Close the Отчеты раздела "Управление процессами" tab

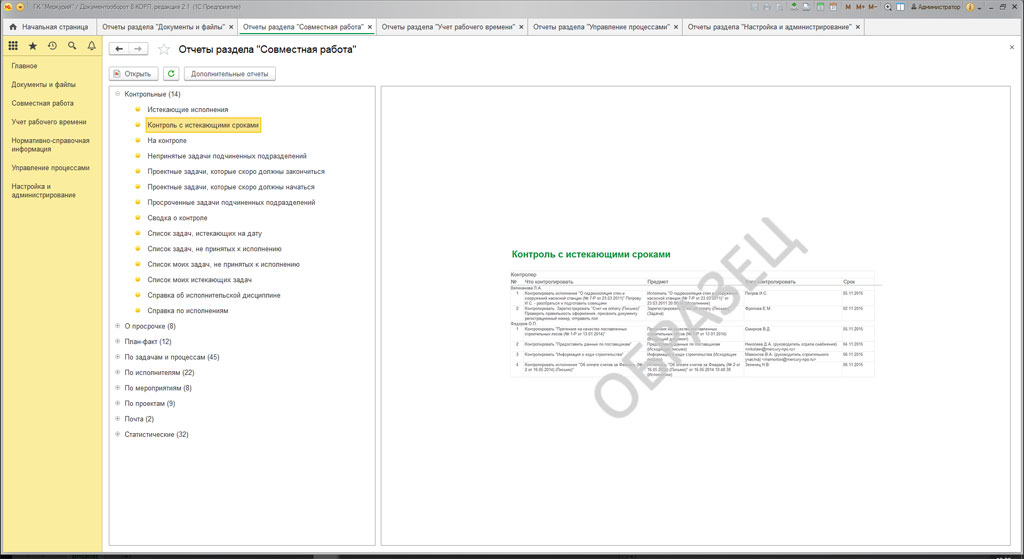[675, 27]
